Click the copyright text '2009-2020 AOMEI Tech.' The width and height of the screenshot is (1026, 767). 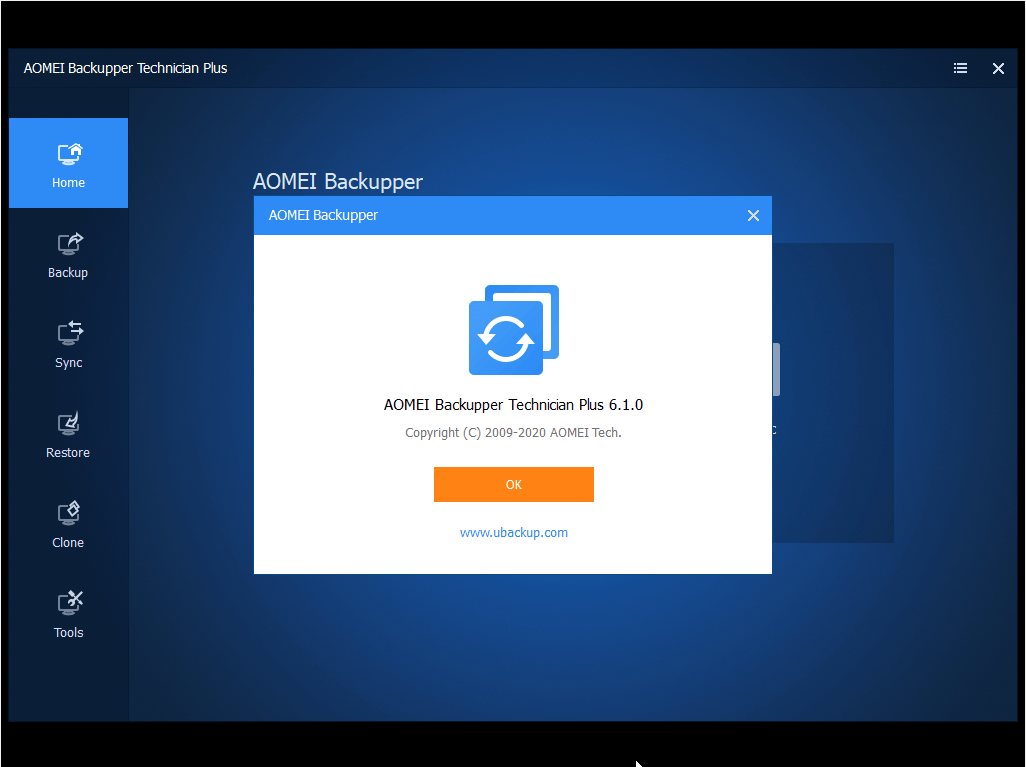[x=553, y=433]
